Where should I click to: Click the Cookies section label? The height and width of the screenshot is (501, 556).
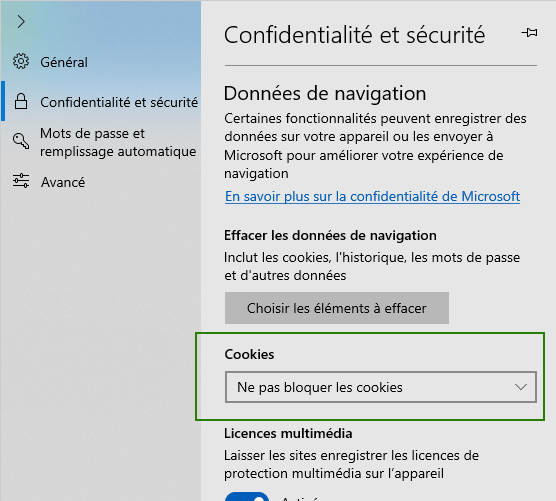click(x=249, y=354)
